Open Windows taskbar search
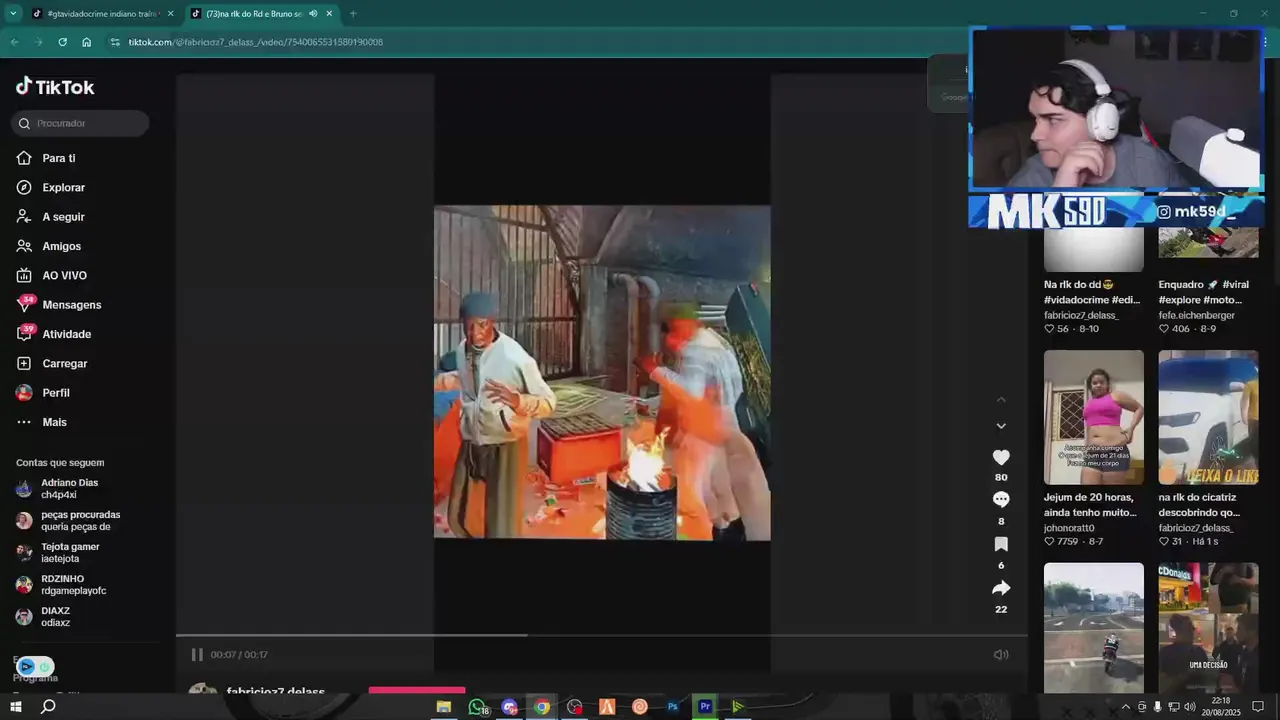Image resolution: width=1280 pixels, height=720 pixels. click(x=48, y=707)
